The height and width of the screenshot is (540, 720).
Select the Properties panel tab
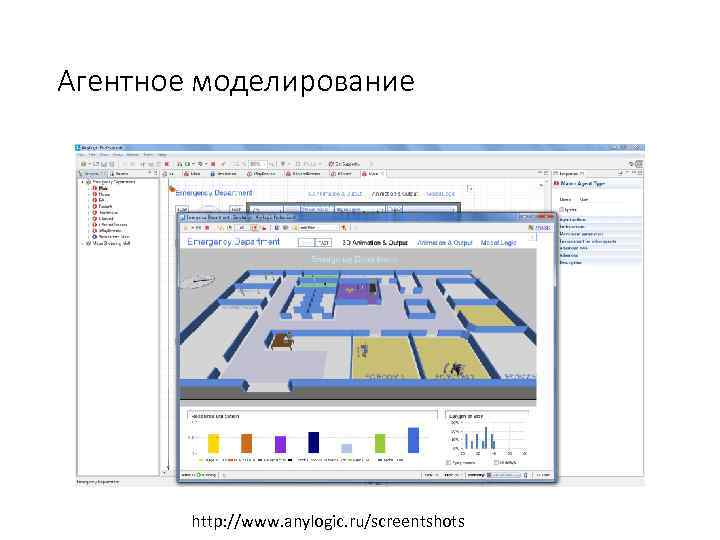[x=569, y=174]
